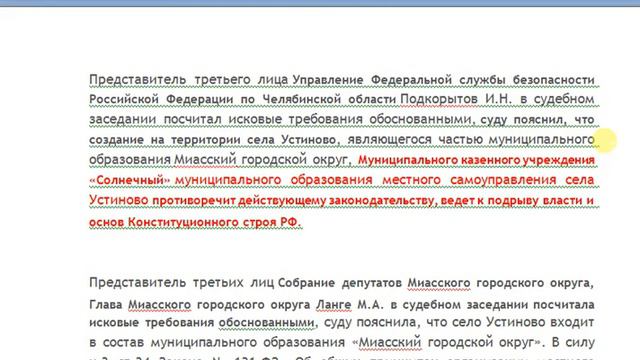640x360 pixels.
Task: Click the surname "Подкорытов" underlined in red
Action: tap(439, 99)
